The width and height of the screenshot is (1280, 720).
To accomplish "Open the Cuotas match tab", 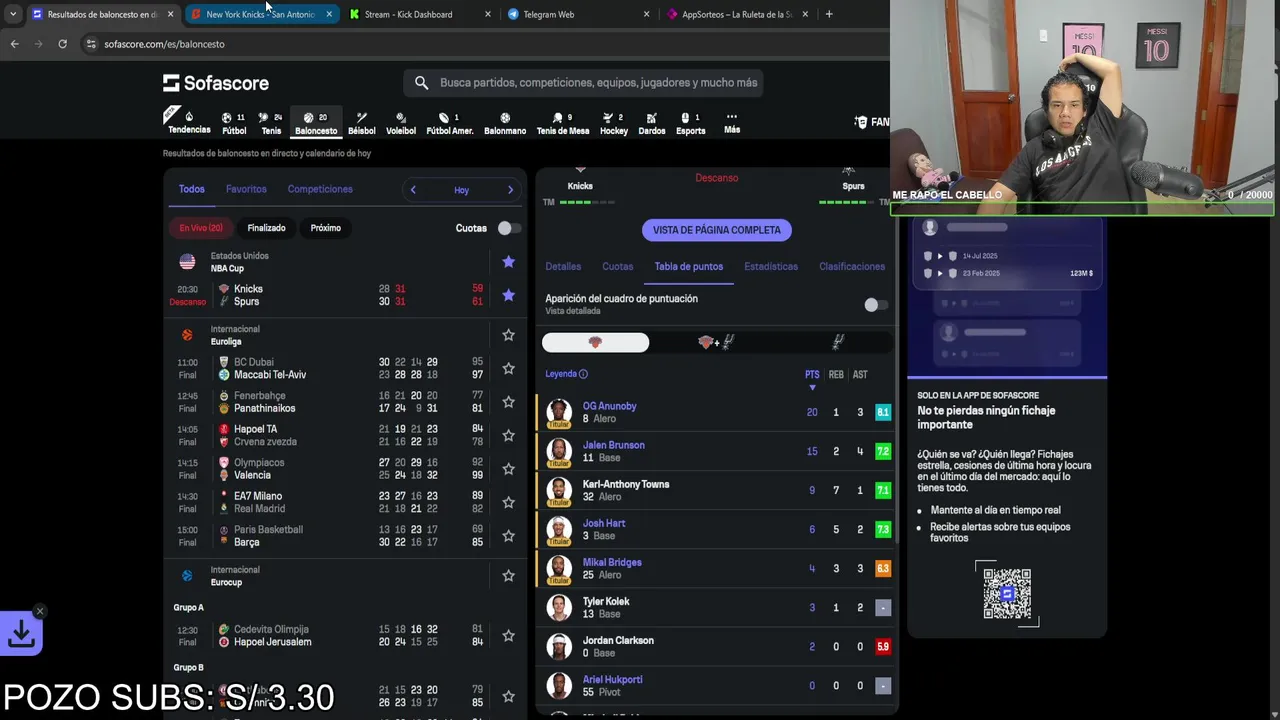I will [x=617, y=266].
